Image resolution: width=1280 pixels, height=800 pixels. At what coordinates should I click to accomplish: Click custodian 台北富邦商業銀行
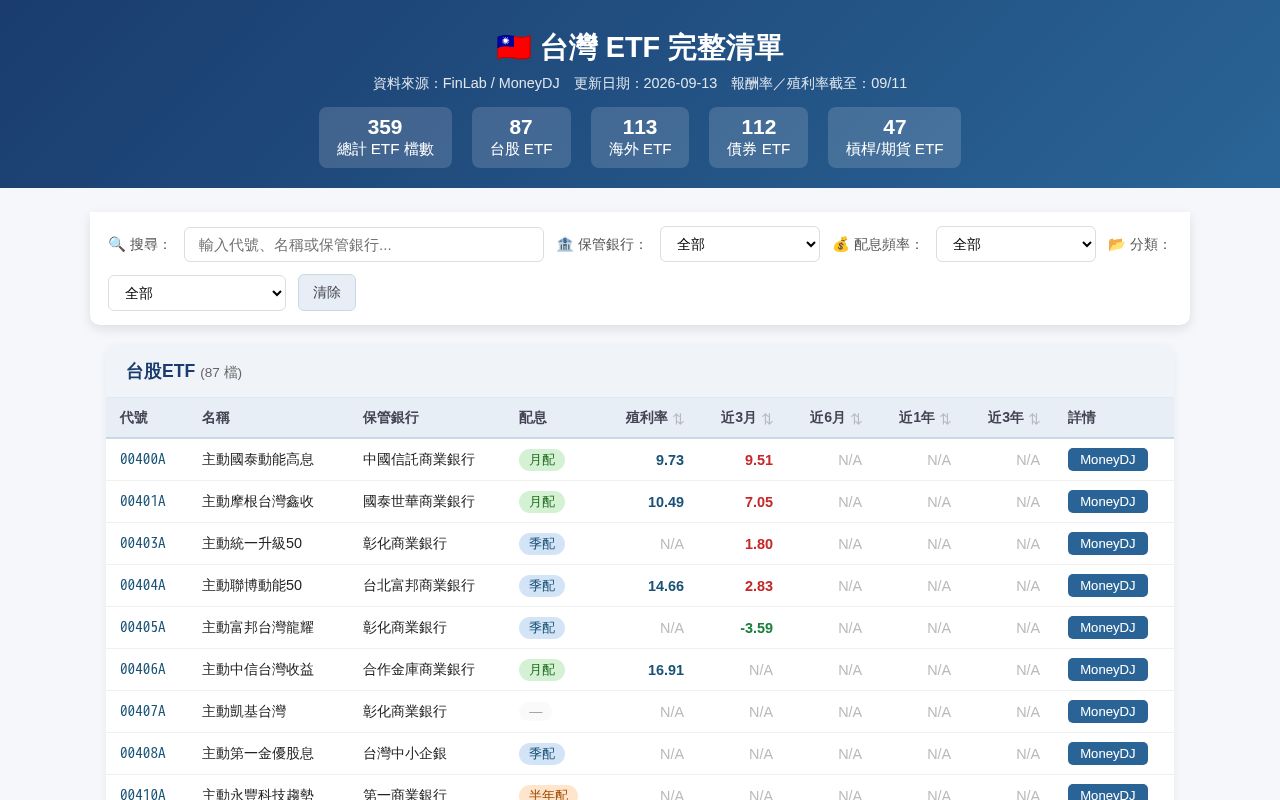[x=419, y=585]
